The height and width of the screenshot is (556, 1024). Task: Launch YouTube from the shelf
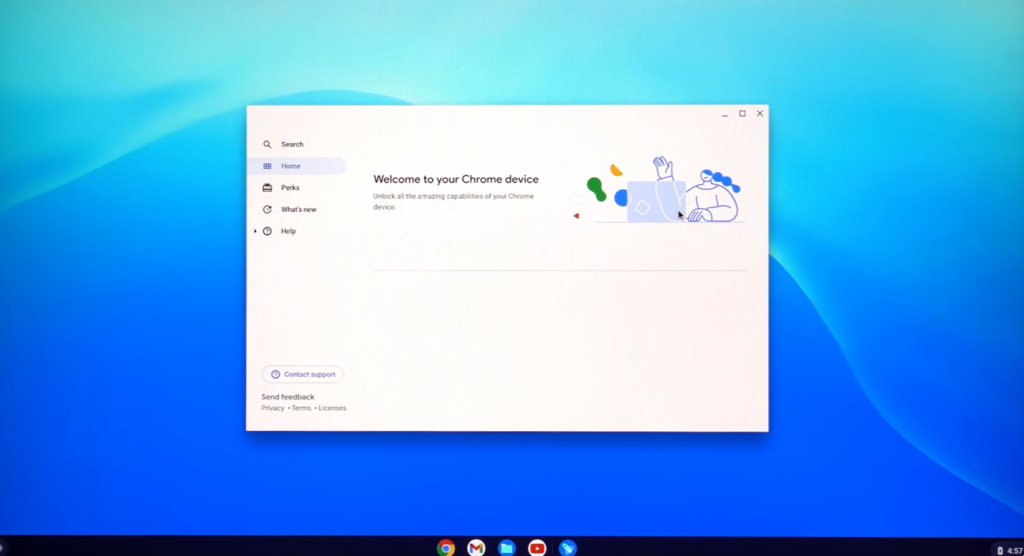coord(537,548)
